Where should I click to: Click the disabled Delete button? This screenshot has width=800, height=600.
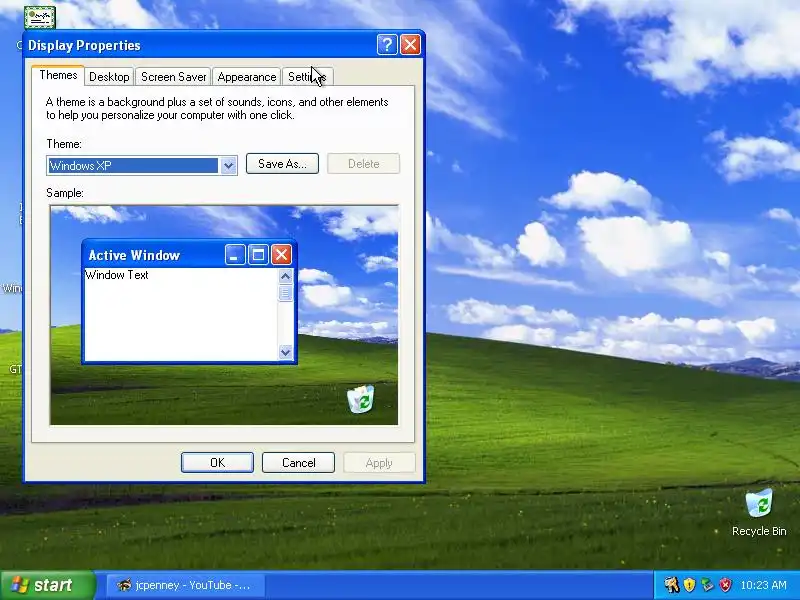coord(363,164)
